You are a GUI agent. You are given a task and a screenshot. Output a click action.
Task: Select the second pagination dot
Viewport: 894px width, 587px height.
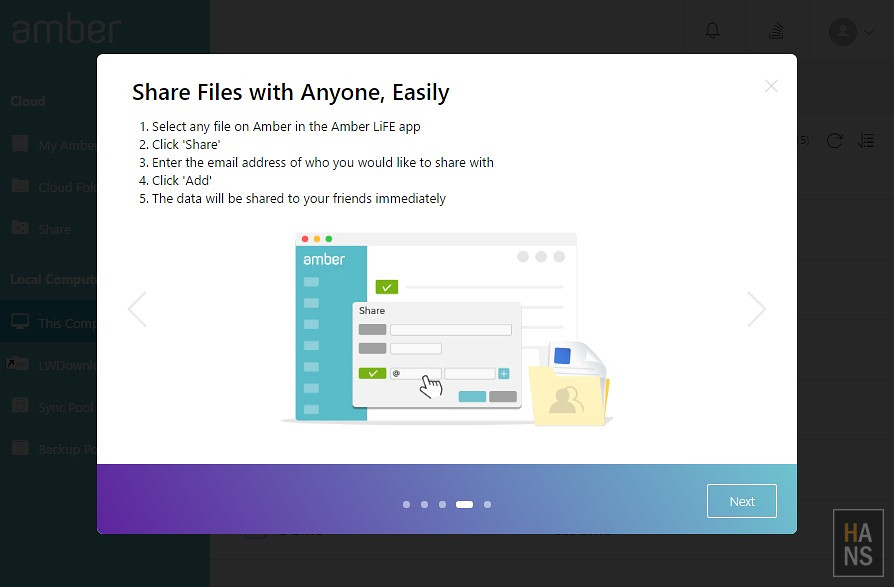pos(424,504)
